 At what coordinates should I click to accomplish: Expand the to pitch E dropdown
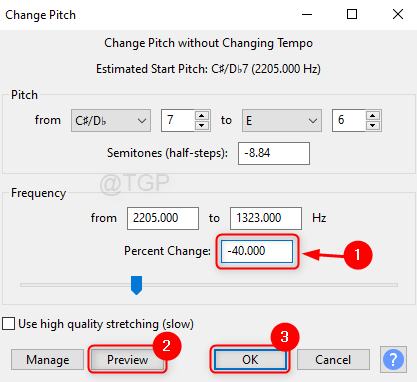pyautogui.click(x=282, y=120)
